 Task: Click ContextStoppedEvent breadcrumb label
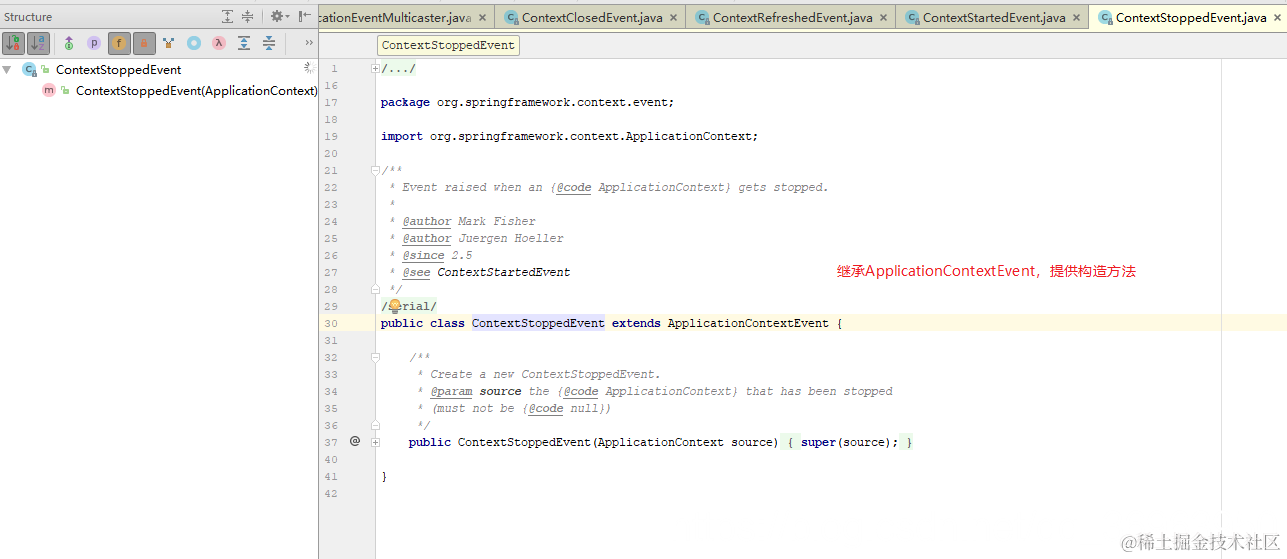coord(448,45)
